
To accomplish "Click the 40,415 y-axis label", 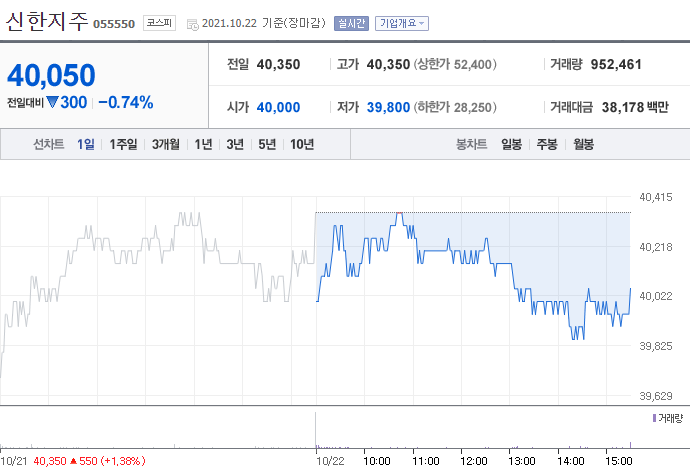I will pos(656,197).
